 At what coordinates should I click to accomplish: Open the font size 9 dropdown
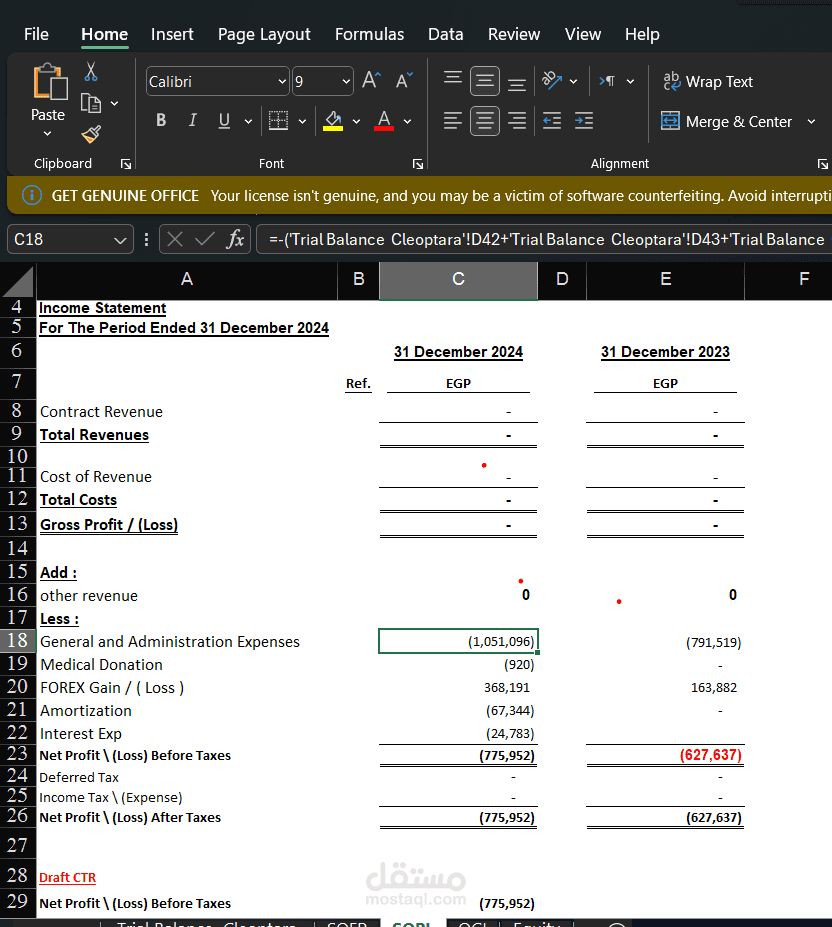[346, 81]
